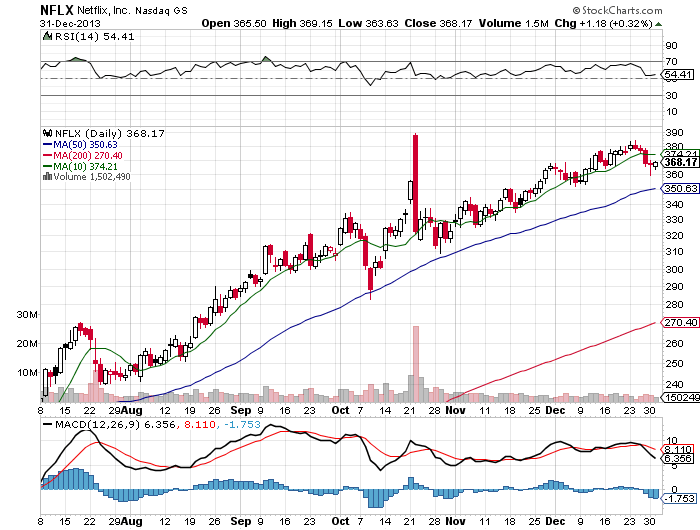Viewport: 700px width, 530px height.
Task: Click the Open 365.50 header value
Action: pos(234,23)
